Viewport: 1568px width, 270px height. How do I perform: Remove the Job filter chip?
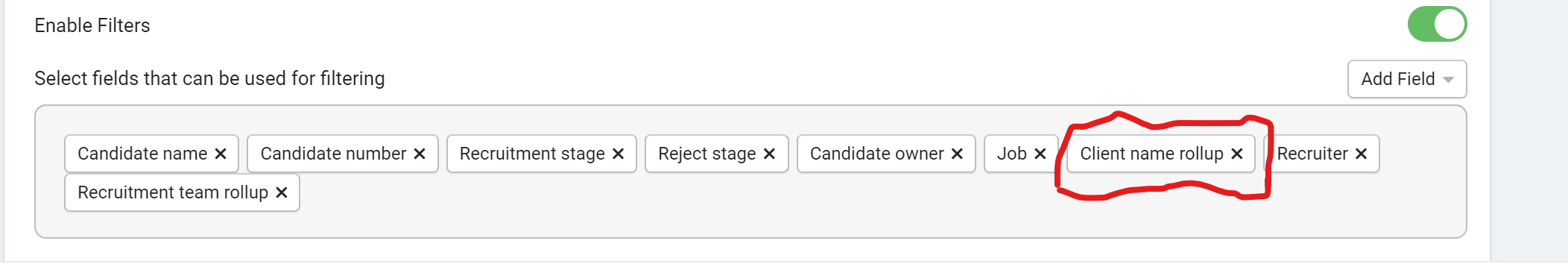(1040, 154)
